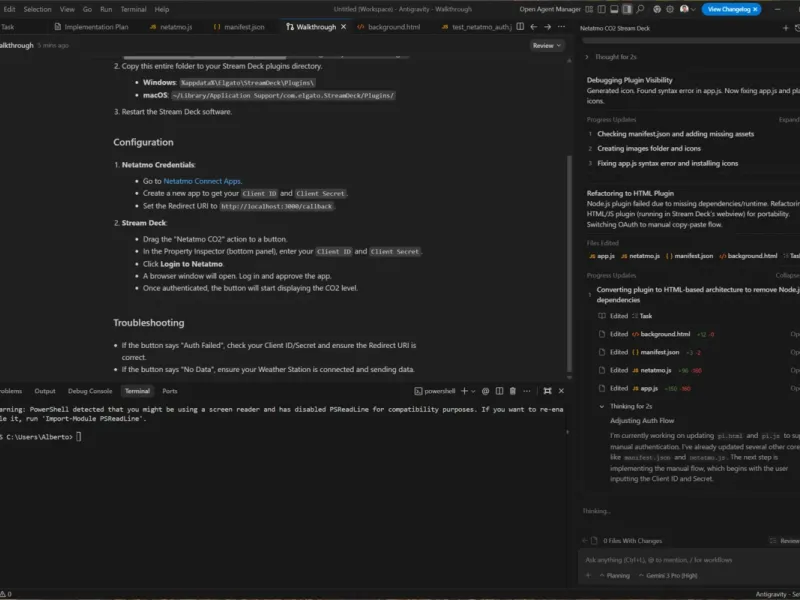
Task: Close the terminal panel with the X icon
Action: pos(561,391)
